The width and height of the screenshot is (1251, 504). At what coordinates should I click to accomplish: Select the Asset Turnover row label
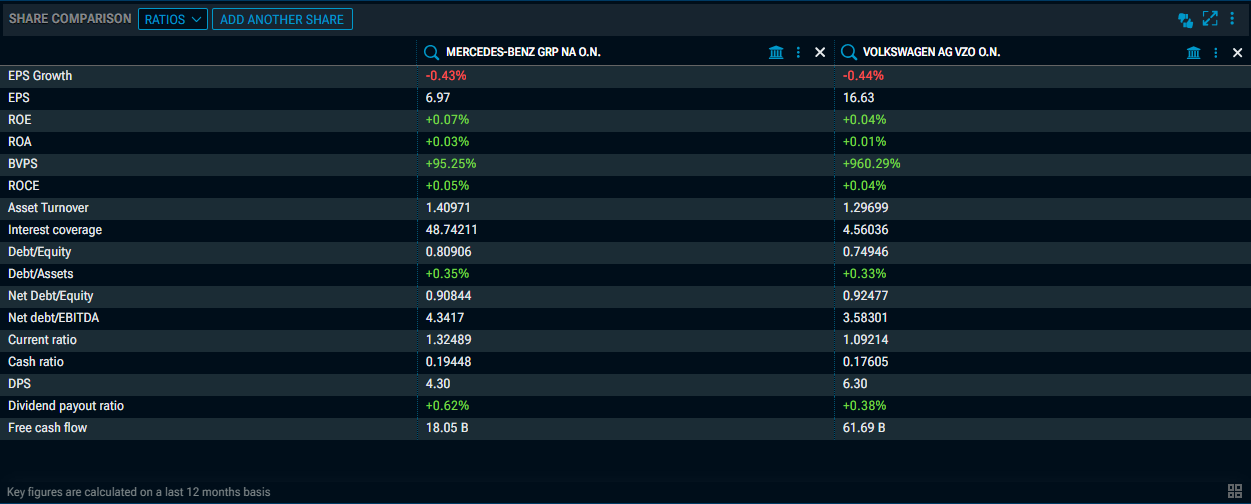click(x=48, y=208)
